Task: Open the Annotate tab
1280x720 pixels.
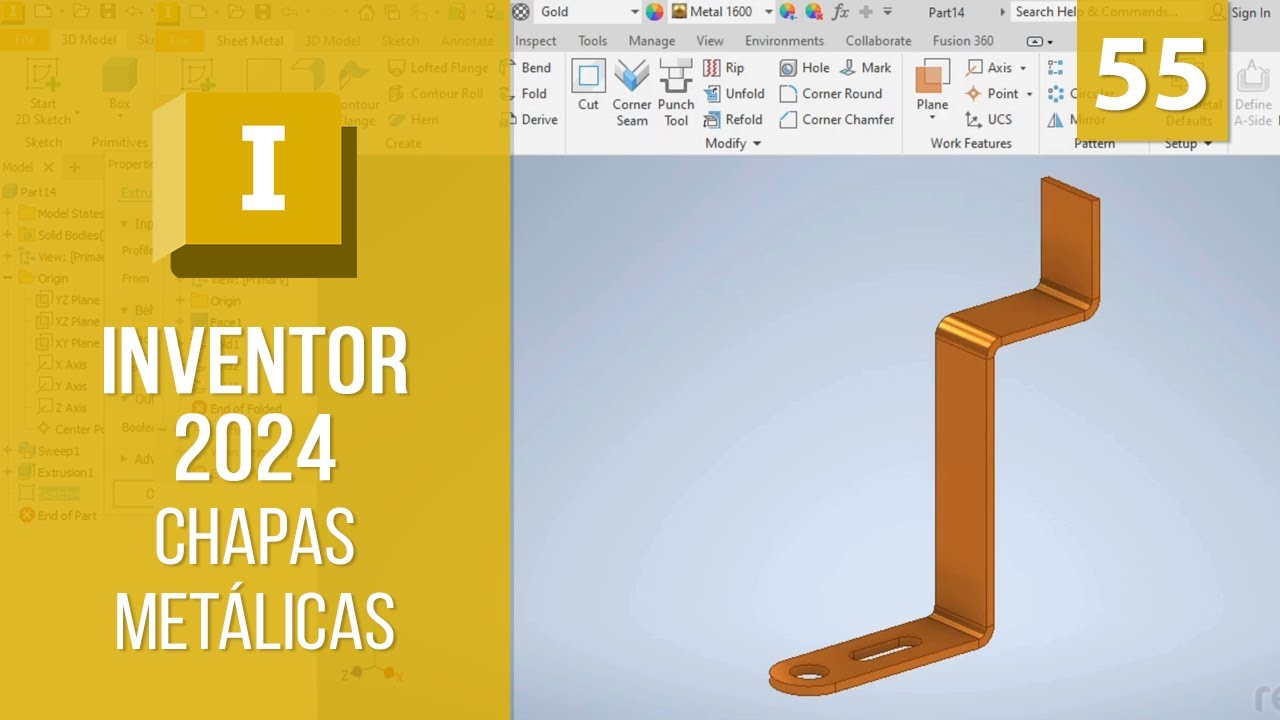Action: click(467, 41)
